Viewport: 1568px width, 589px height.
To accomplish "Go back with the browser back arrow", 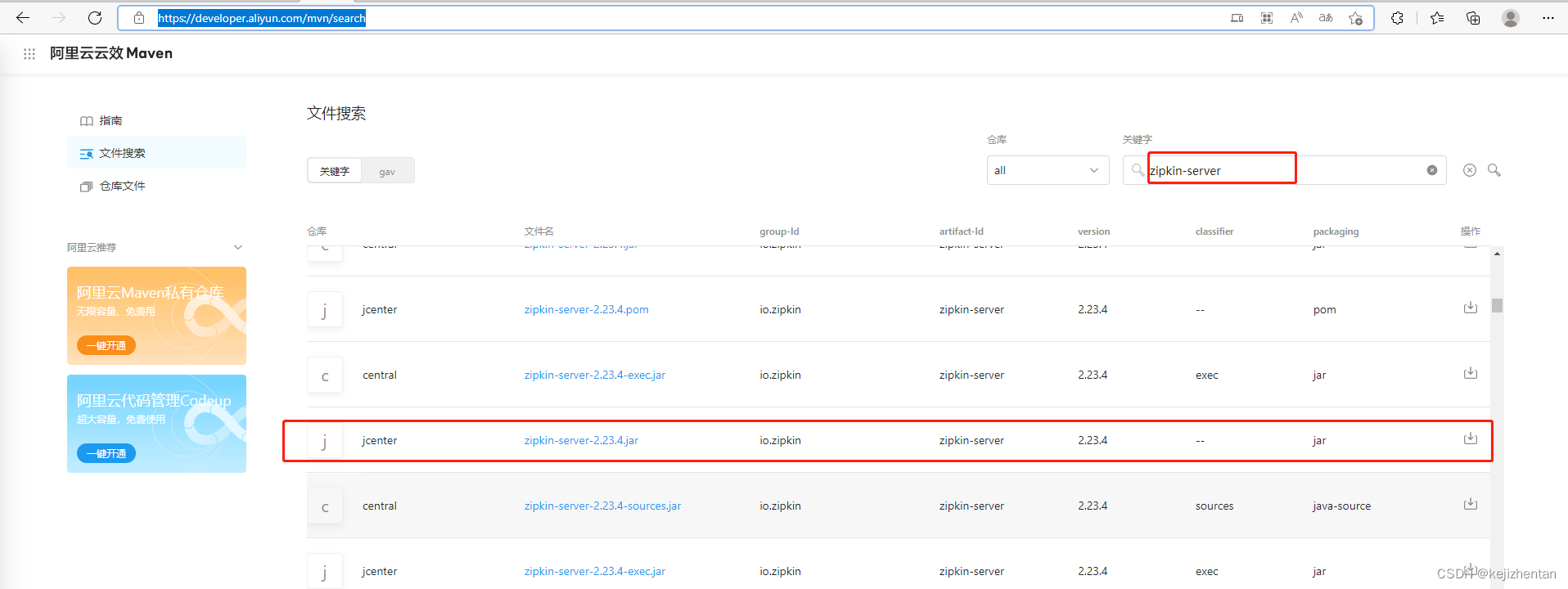I will (x=23, y=18).
